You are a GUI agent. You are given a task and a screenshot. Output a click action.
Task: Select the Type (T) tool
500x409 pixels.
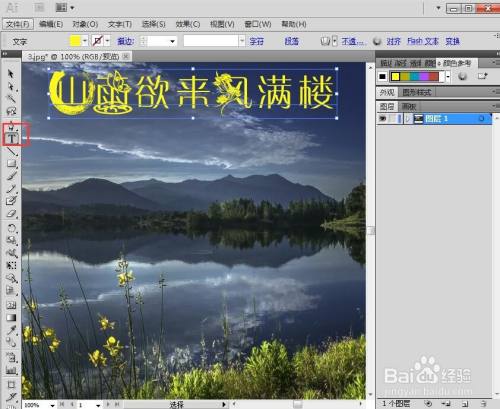[12, 138]
